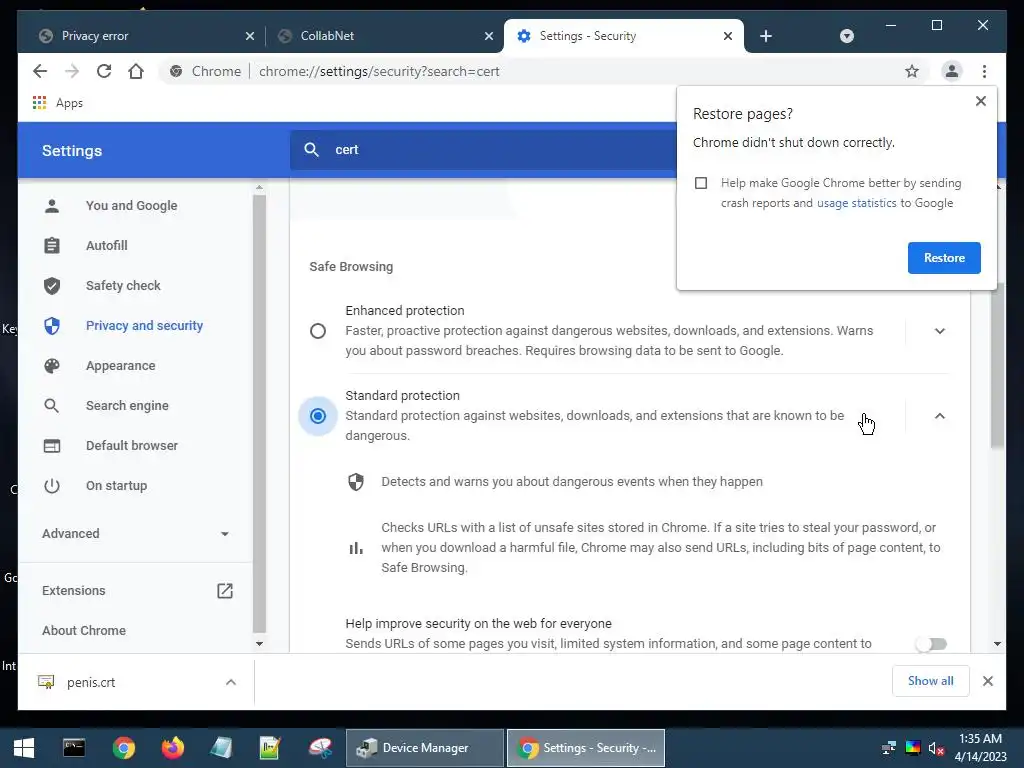Reload the current page
This screenshot has width=1024, height=768.
pyautogui.click(x=104, y=71)
